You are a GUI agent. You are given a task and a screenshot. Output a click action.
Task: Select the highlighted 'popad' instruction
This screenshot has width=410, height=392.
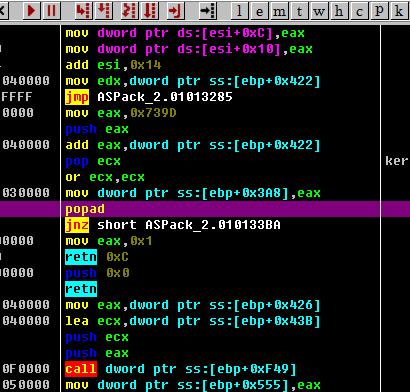85,209
